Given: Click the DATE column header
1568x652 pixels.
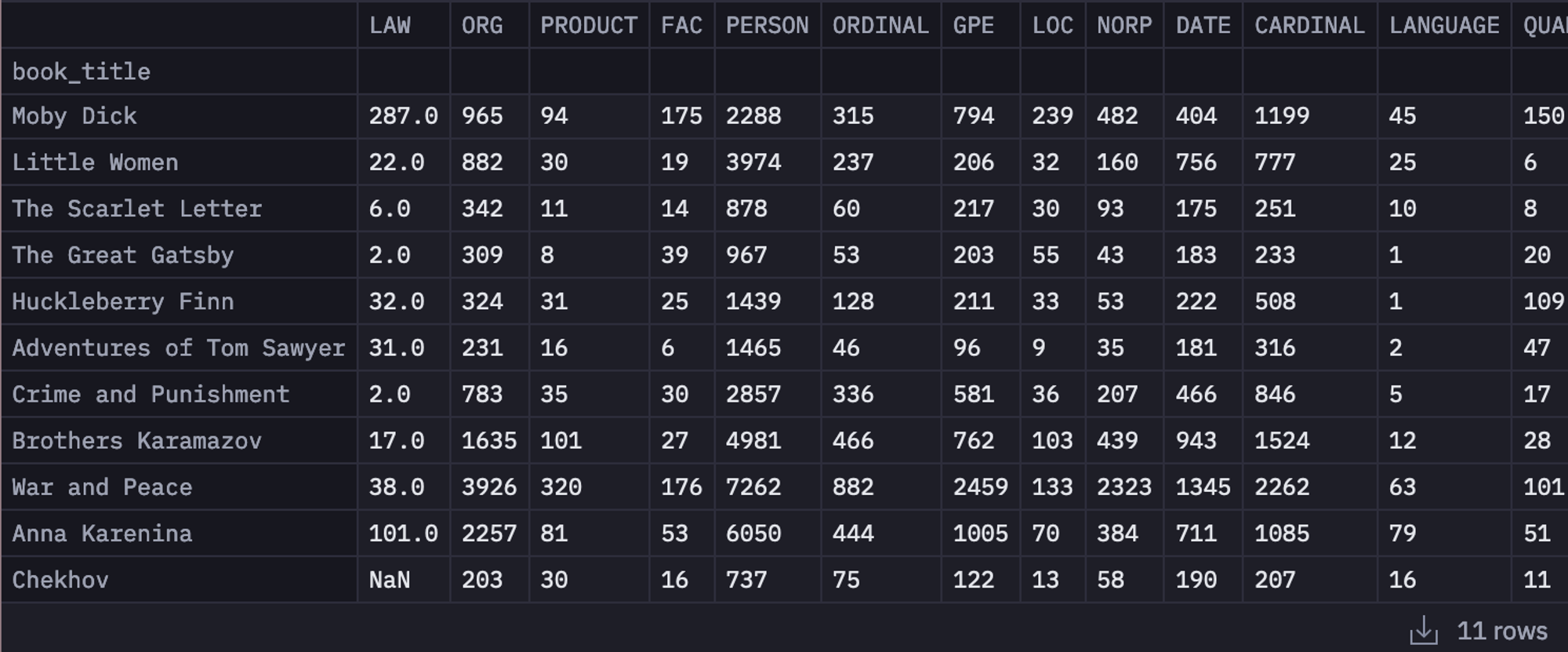Looking at the screenshot, I should point(1203,25).
